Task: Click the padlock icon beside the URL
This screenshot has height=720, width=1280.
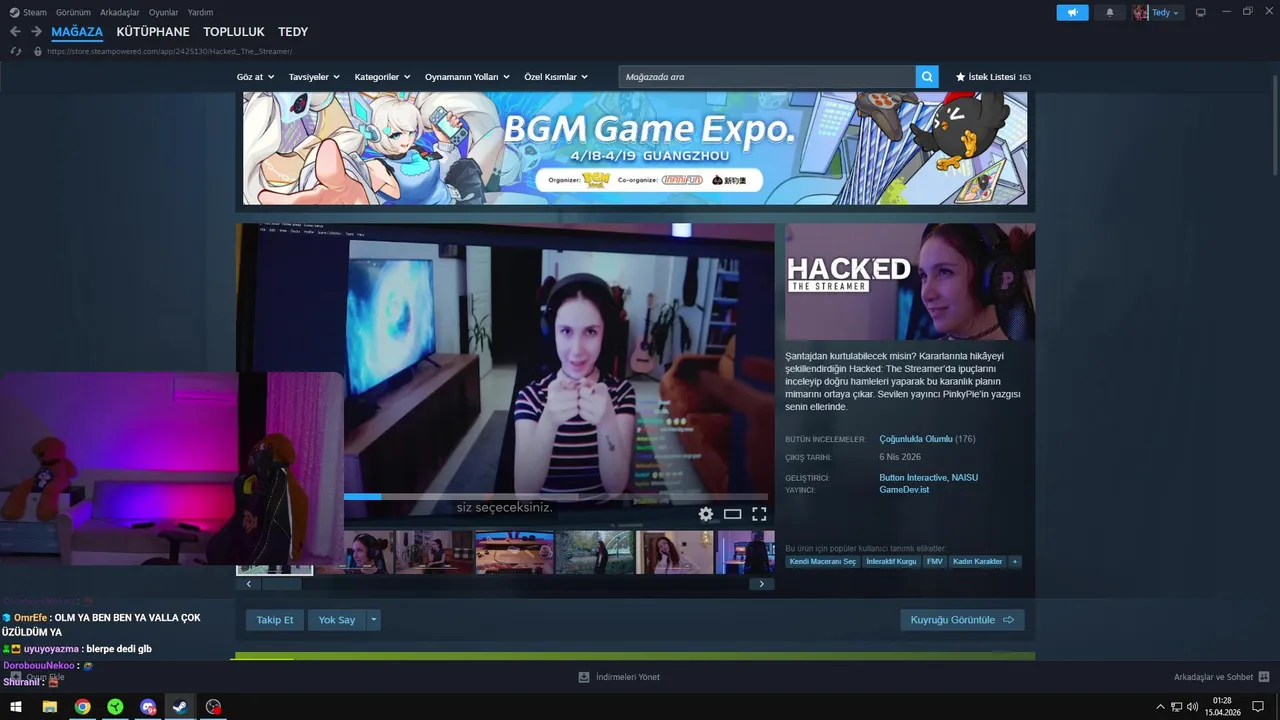Action: pyautogui.click(x=38, y=51)
